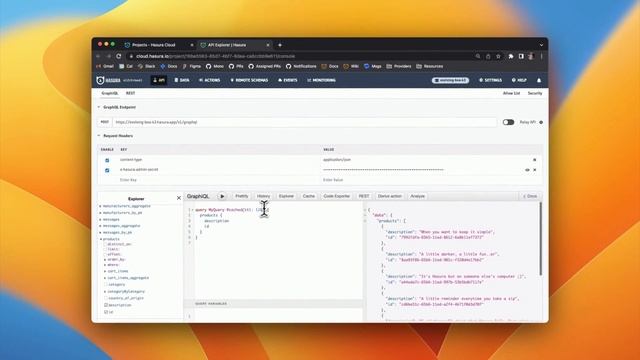Check the distinct_on argument in Explorer
The width and height of the screenshot is (640, 360).
pos(105,244)
